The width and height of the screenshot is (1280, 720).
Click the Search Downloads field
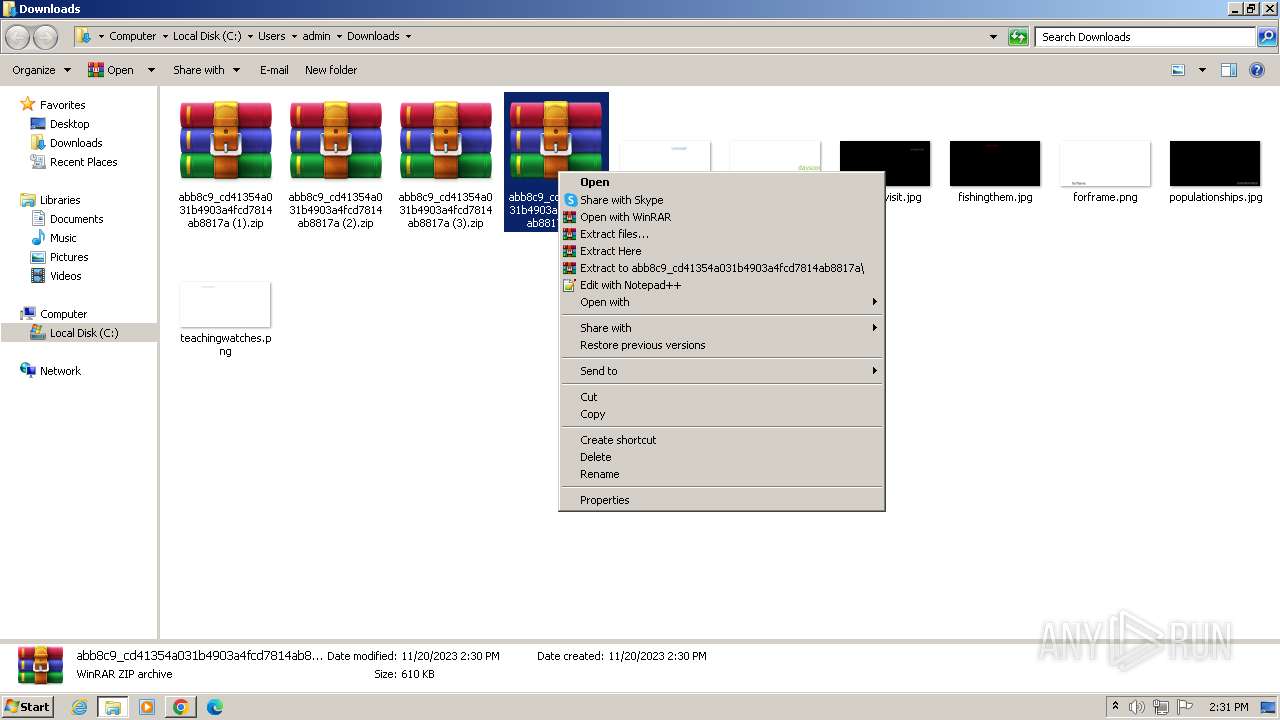1144,37
